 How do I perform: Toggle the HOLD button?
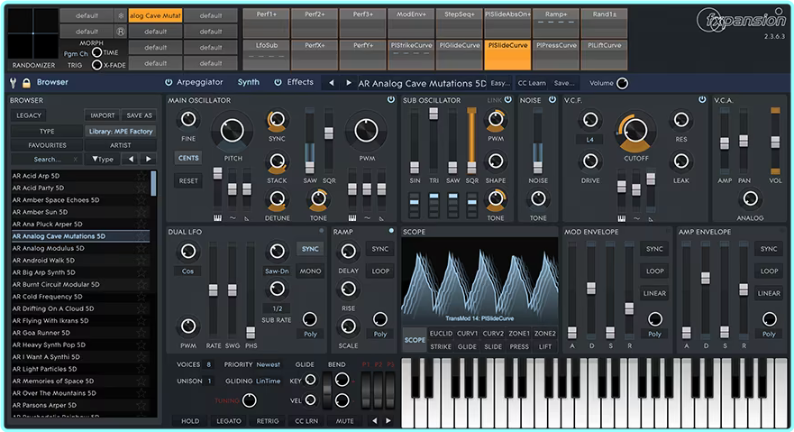click(190, 421)
